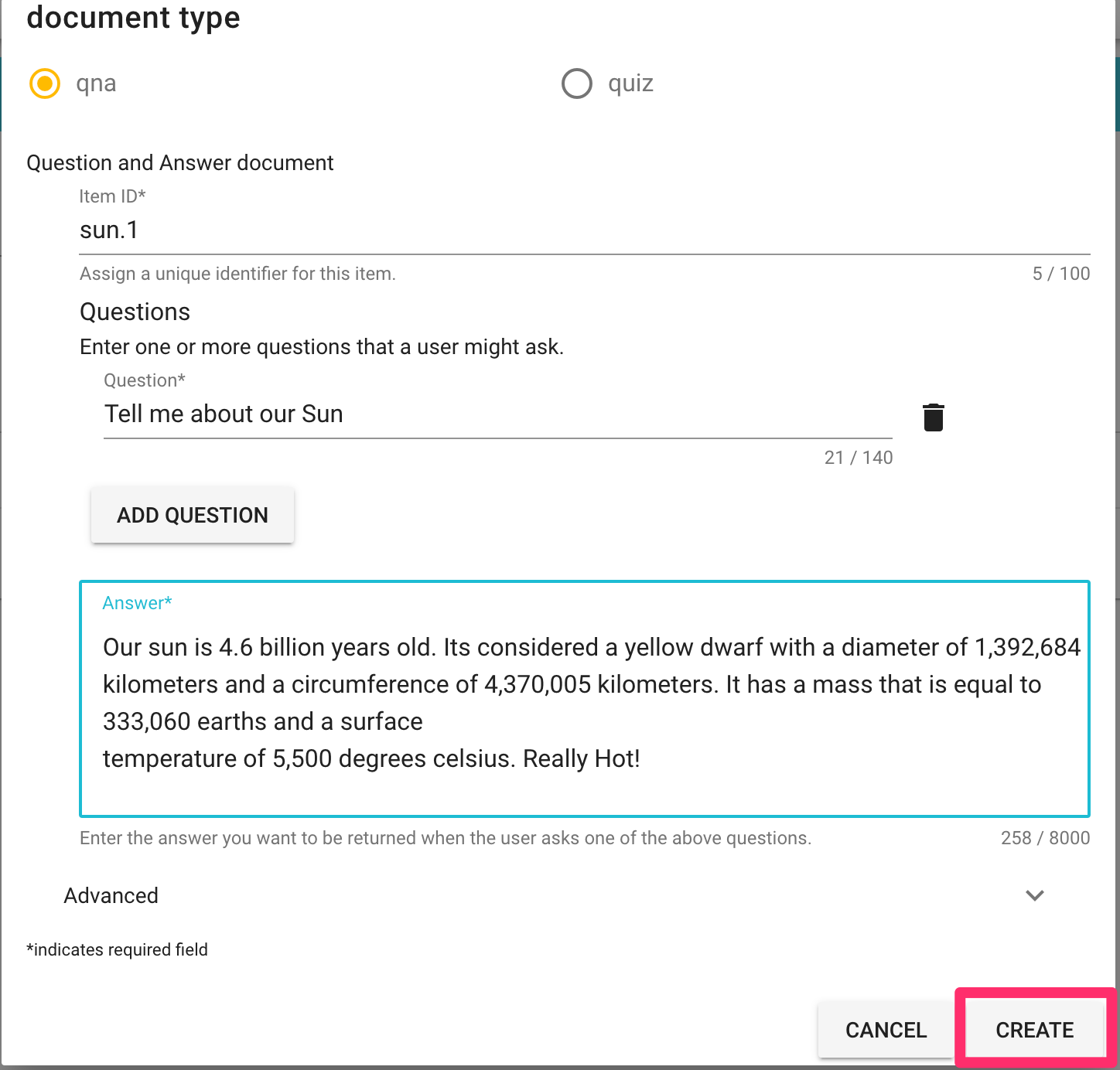The width and height of the screenshot is (1120, 1070).
Task: Click the 'Assign a unique identifier' hint
Action: click(237, 274)
